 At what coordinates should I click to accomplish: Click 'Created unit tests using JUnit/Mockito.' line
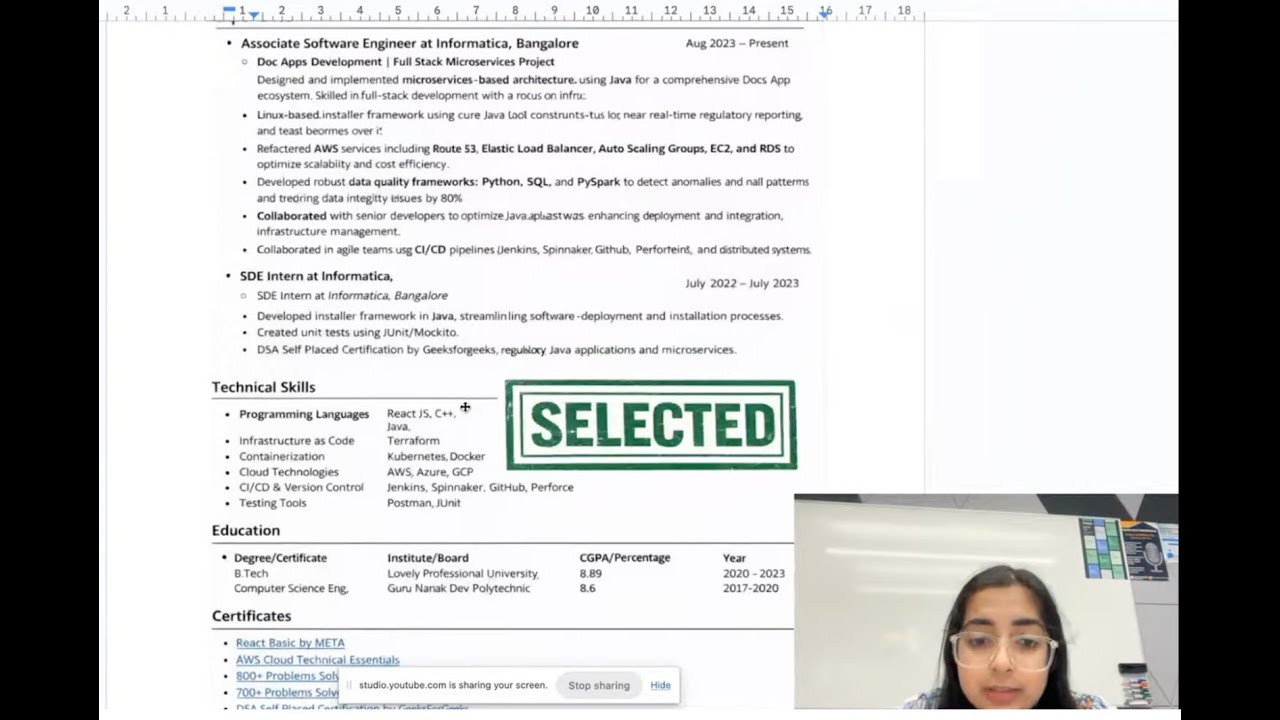point(357,332)
